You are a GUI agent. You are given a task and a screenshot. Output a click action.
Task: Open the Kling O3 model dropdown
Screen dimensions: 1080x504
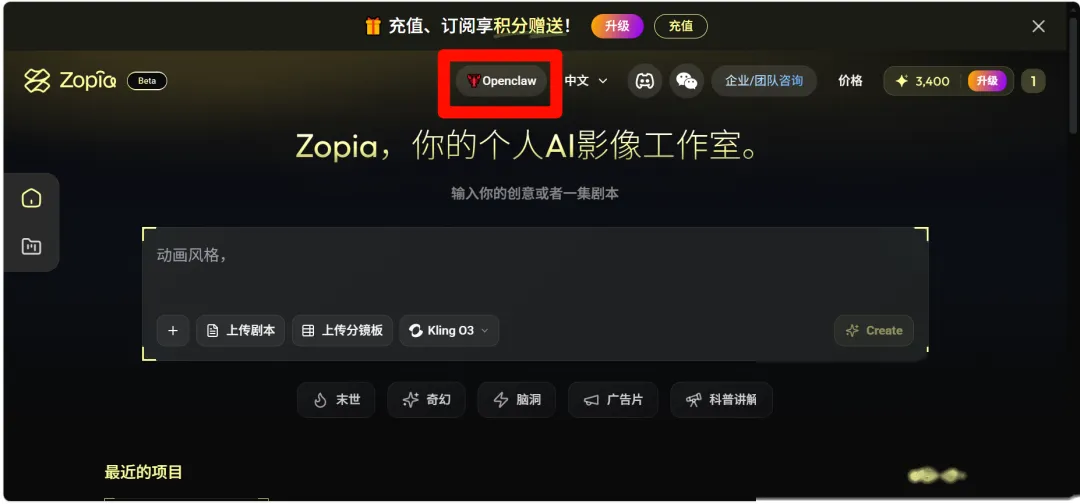[x=449, y=330]
